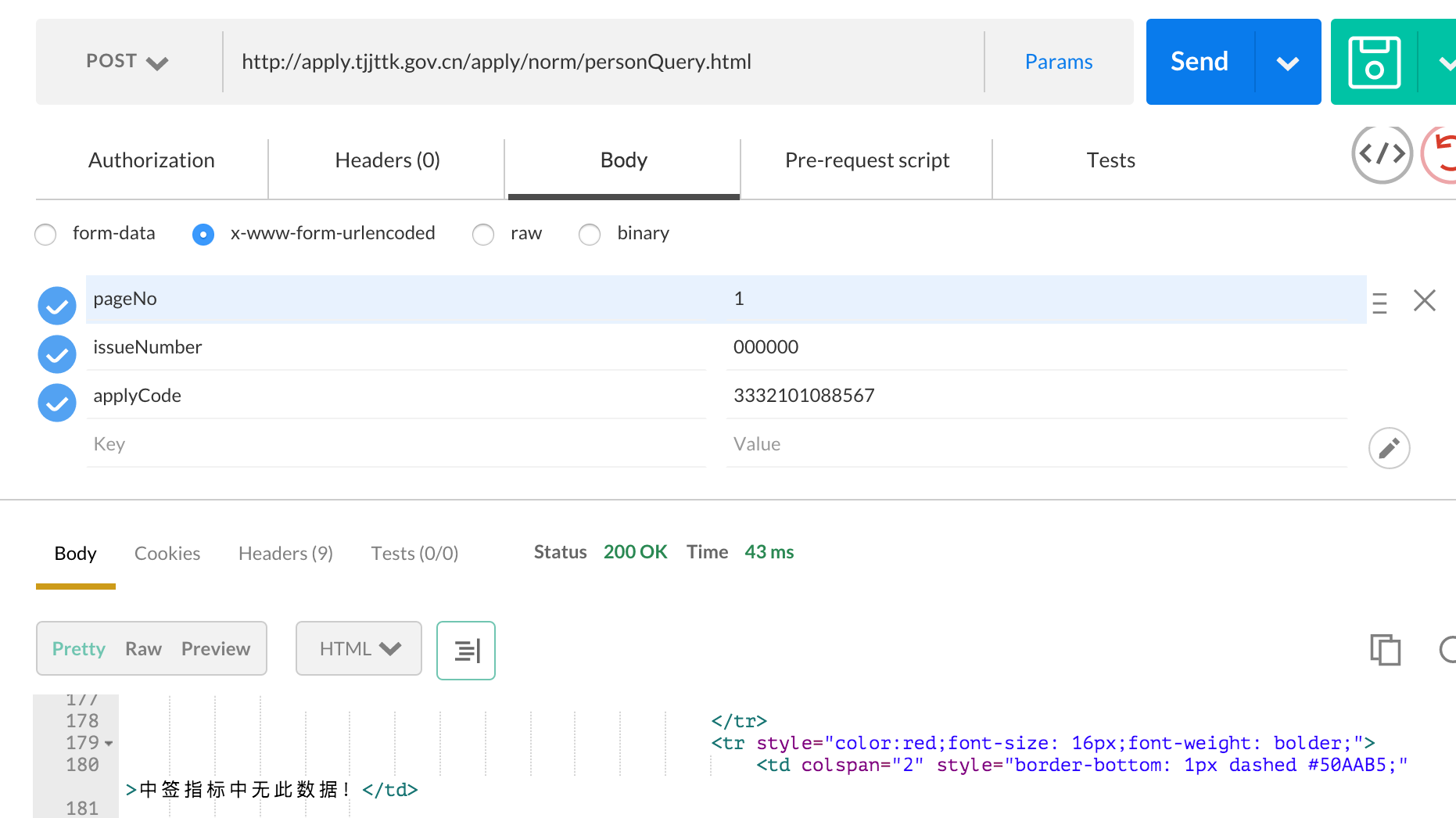Click the tr style attribute line
Viewport: 1456px width, 818px height.
[x=1043, y=743]
